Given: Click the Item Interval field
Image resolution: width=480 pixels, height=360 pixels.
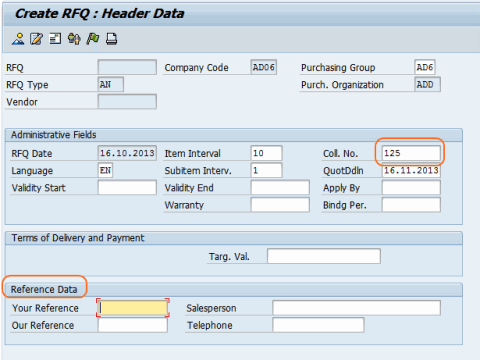Looking at the screenshot, I should pyautogui.click(x=266, y=153).
